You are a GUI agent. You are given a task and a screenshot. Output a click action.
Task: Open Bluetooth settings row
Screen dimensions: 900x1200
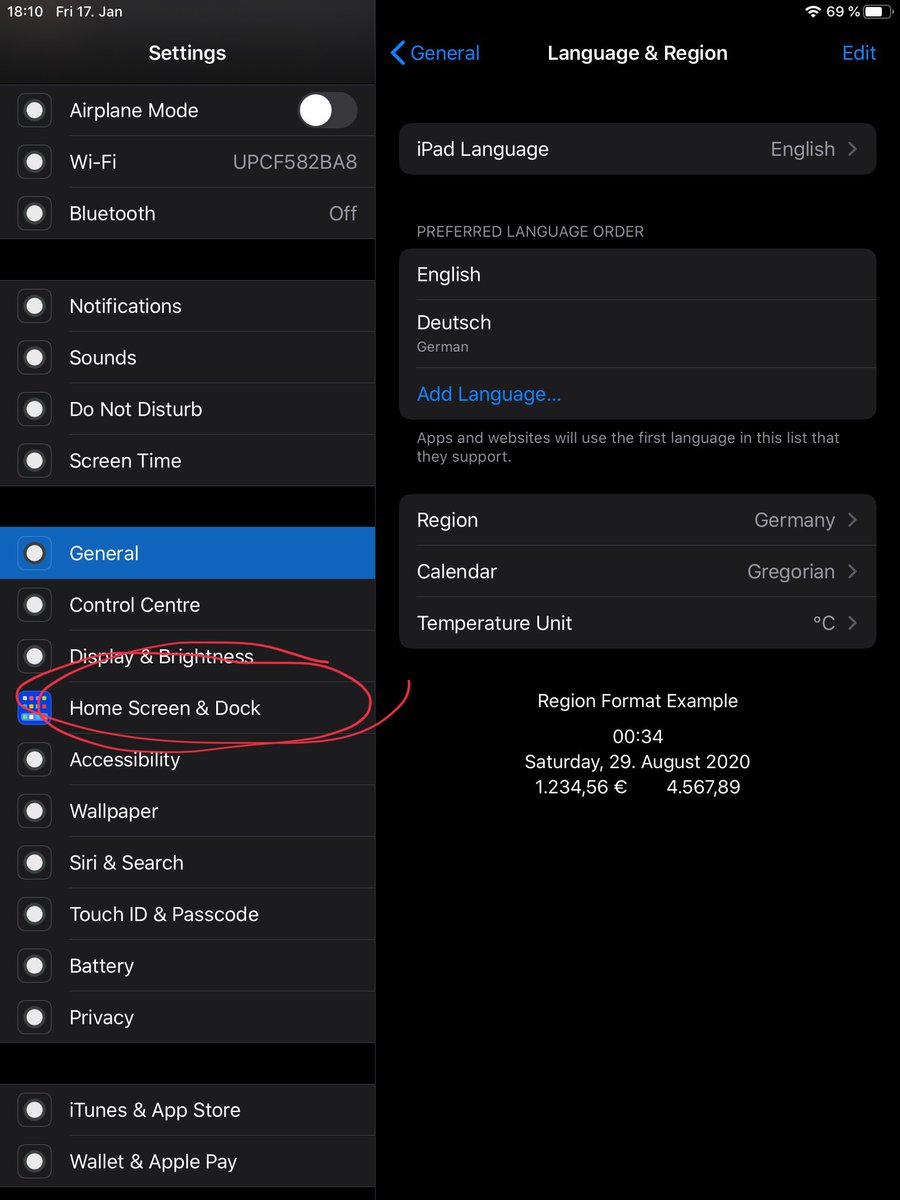pos(187,213)
